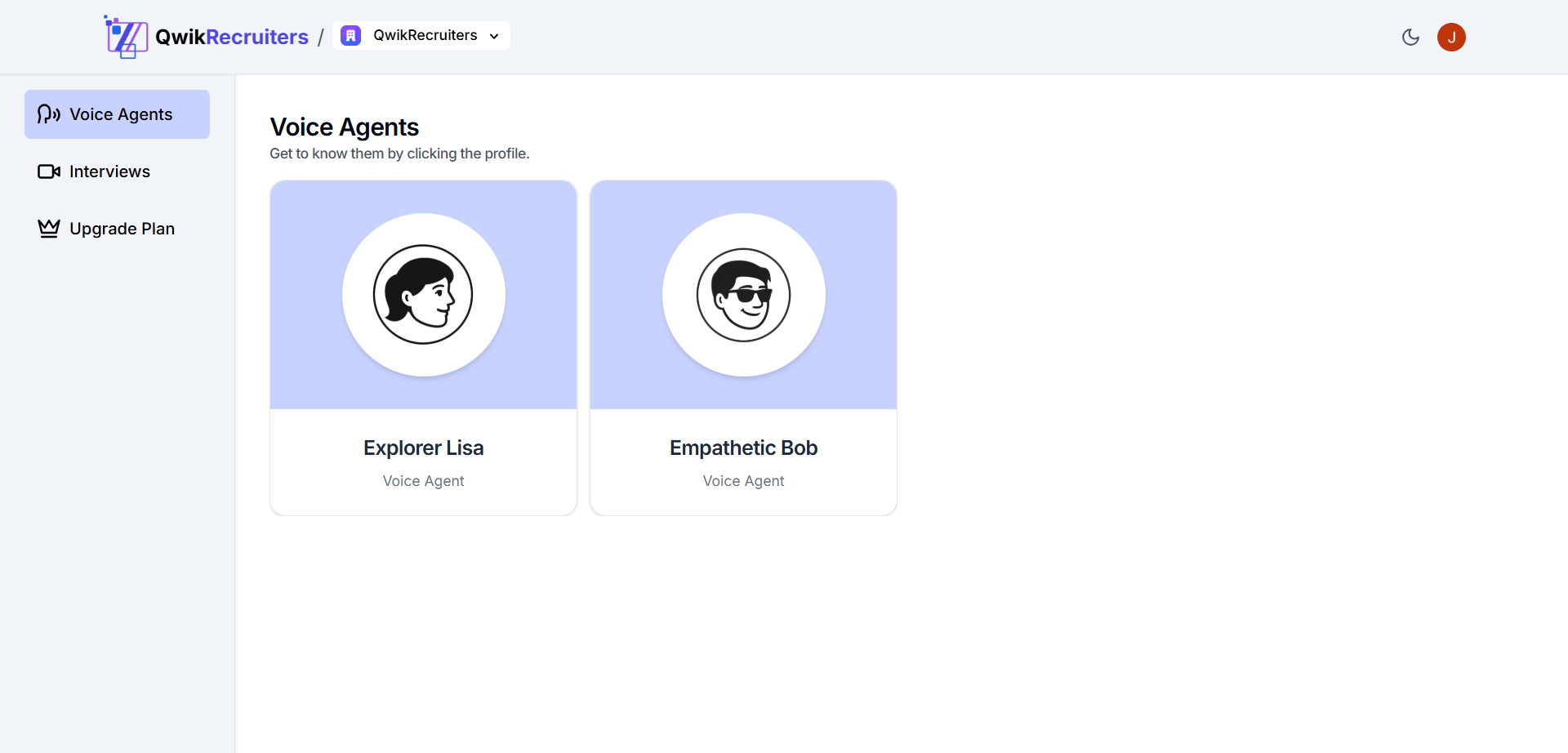Open the QwikRecruiters organization switcher
Image resolution: width=1568 pixels, height=753 pixels.
pyautogui.click(x=425, y=36)
